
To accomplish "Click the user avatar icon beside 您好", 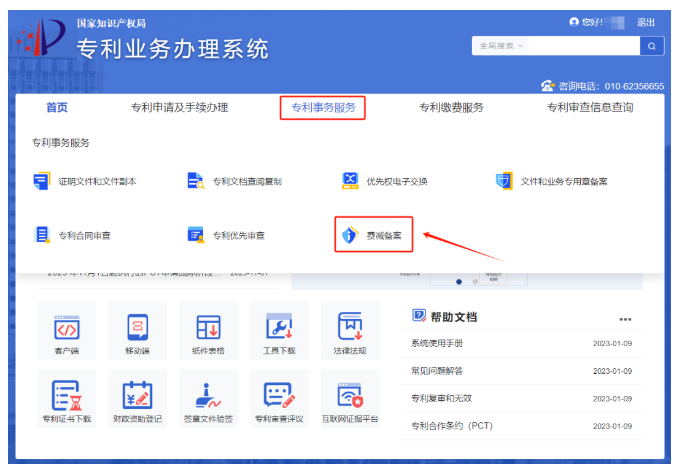I will pos(574,22).
